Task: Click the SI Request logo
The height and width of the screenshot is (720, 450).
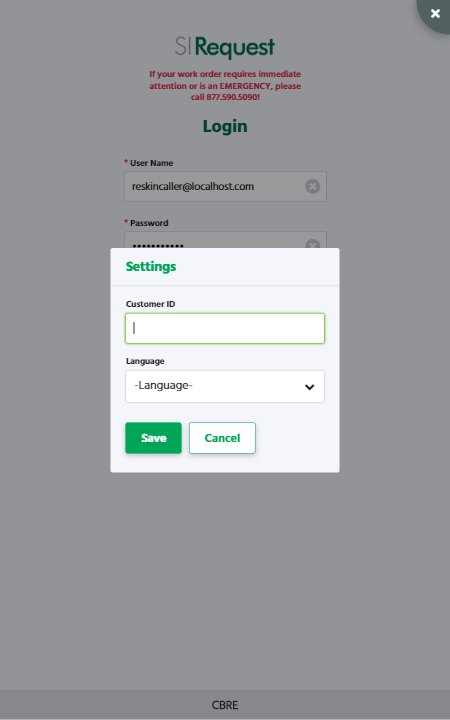Action: click(x=225, y=47)
